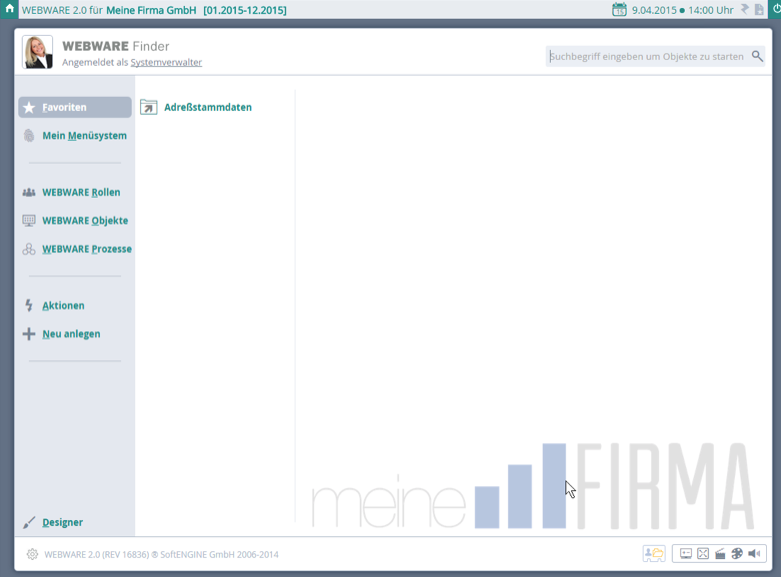Open WEBWARE Rollen section
The image size is (781, 580).
81,192
